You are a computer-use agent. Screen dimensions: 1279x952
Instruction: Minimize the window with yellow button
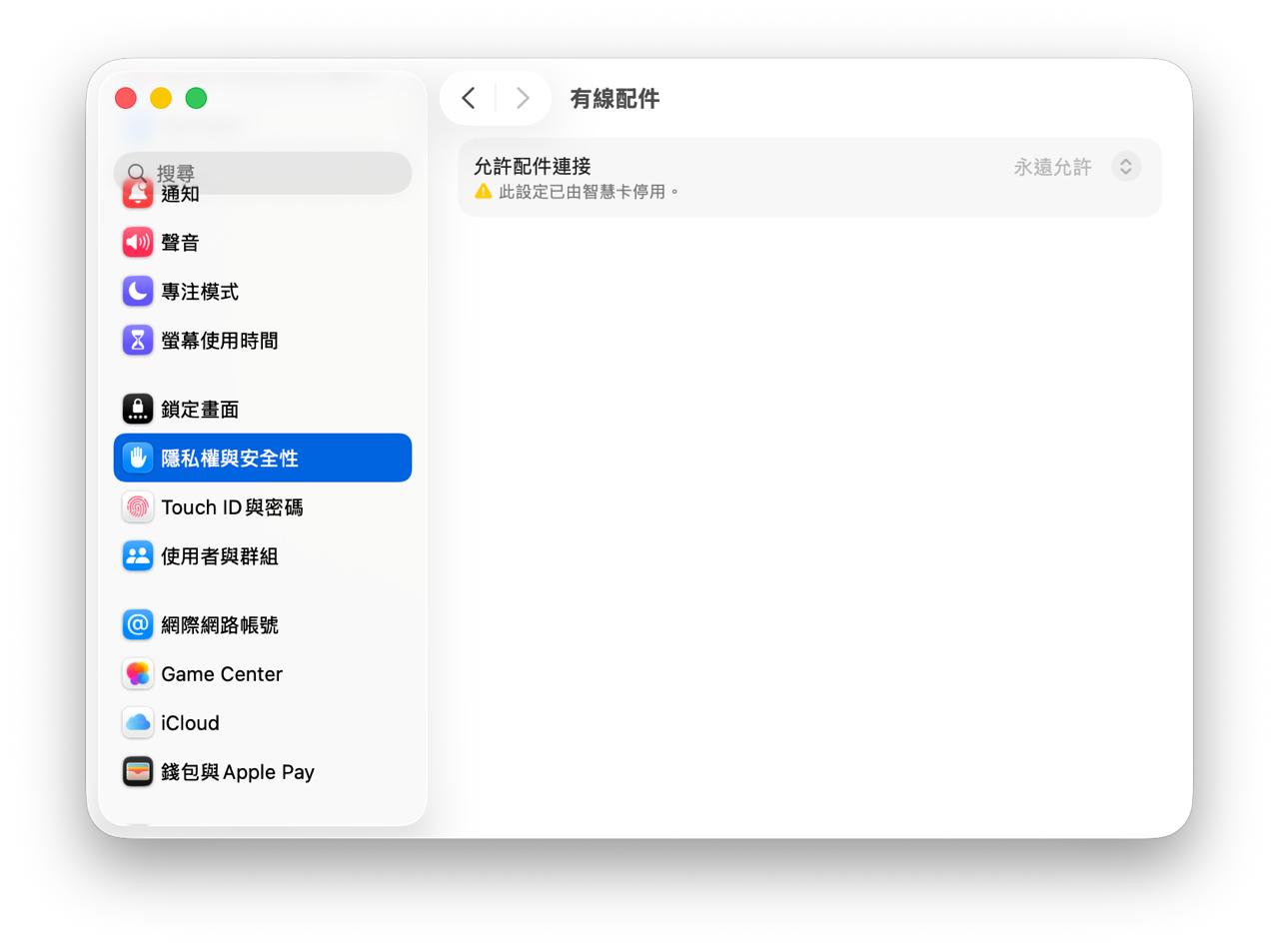tap(161, 98)
